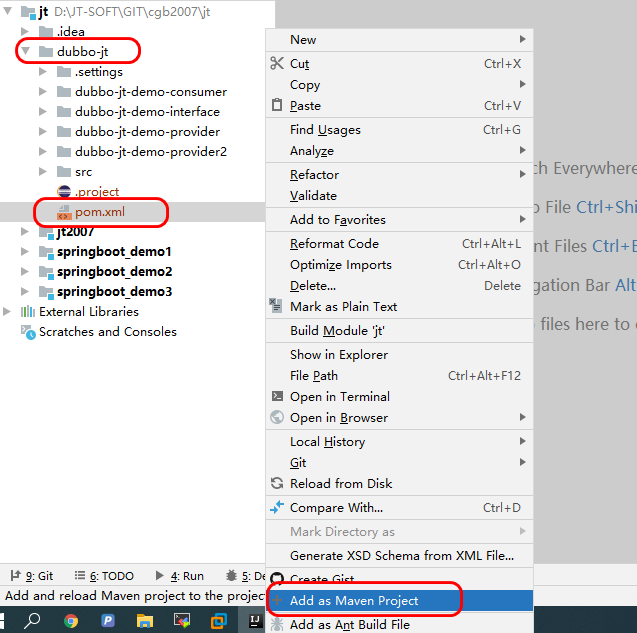Choose Delete... in context menu
Image resolution: width=637 pixels, height=633 pixels.
(399, 286)
